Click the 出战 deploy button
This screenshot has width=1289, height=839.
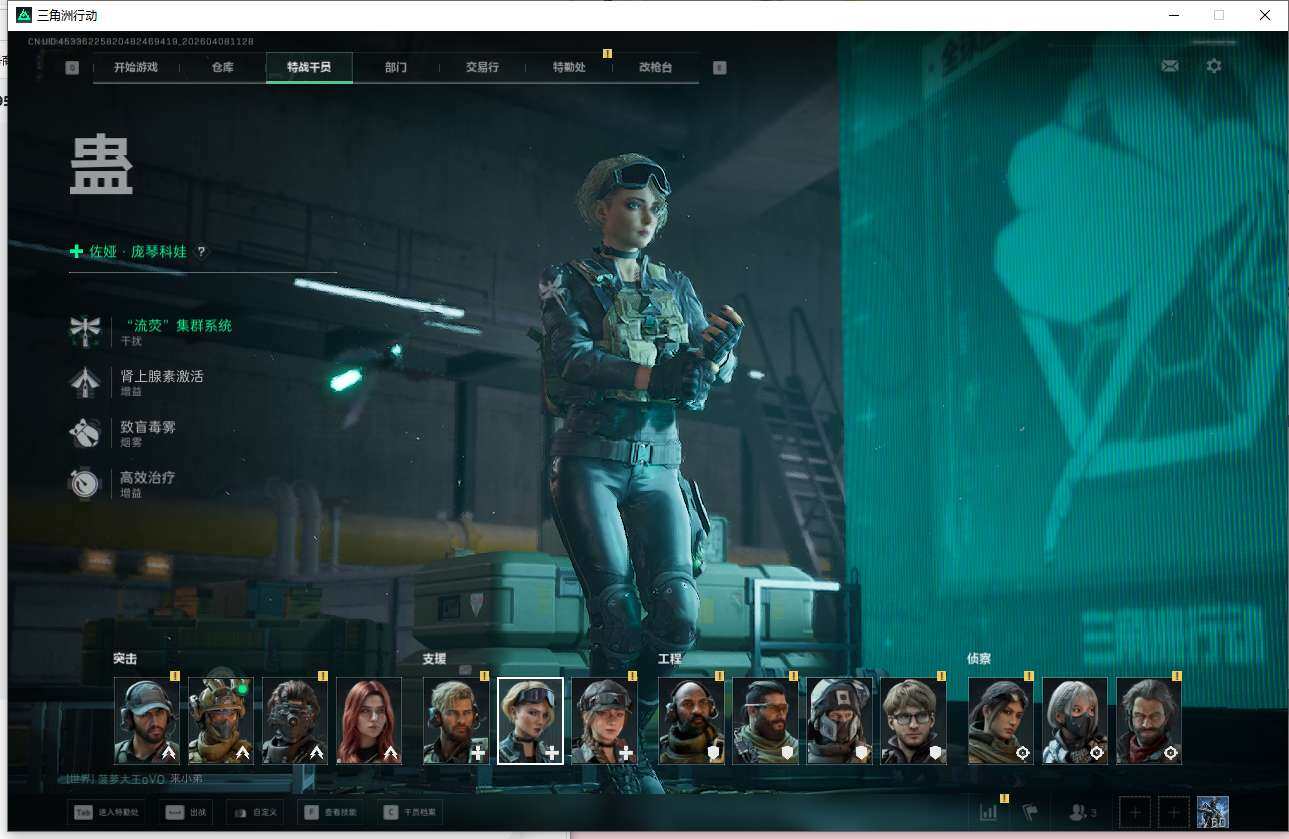[x=186, y=812]
